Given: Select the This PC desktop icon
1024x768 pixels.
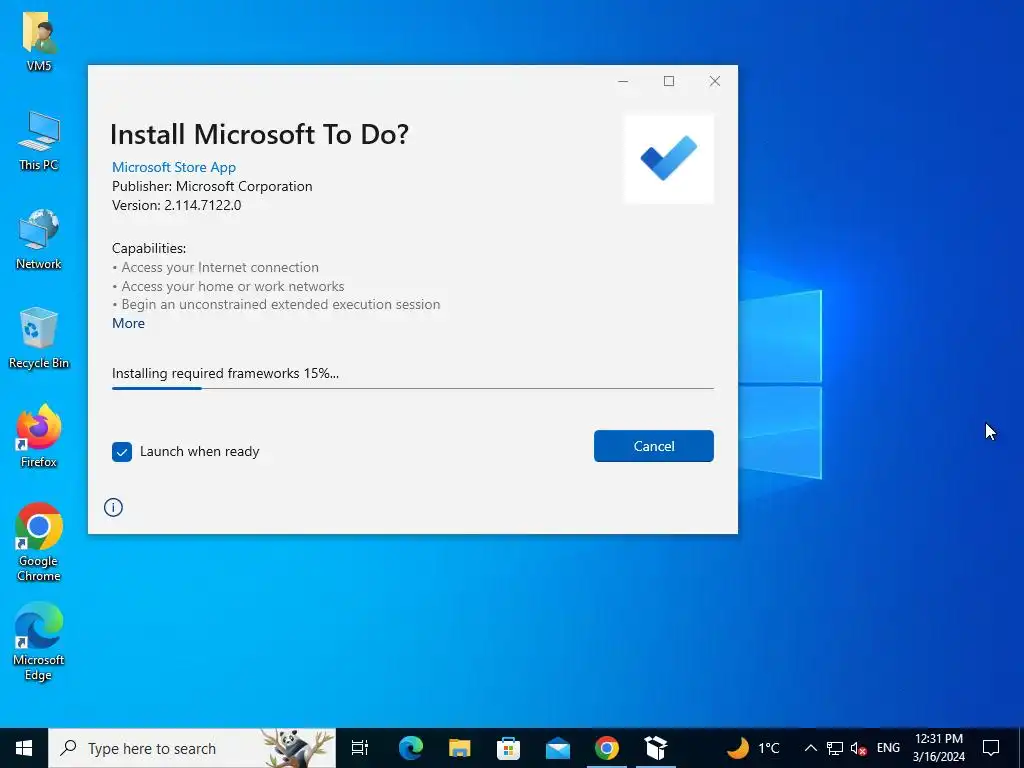Looking at the screenshot, I should coord(39,141).
